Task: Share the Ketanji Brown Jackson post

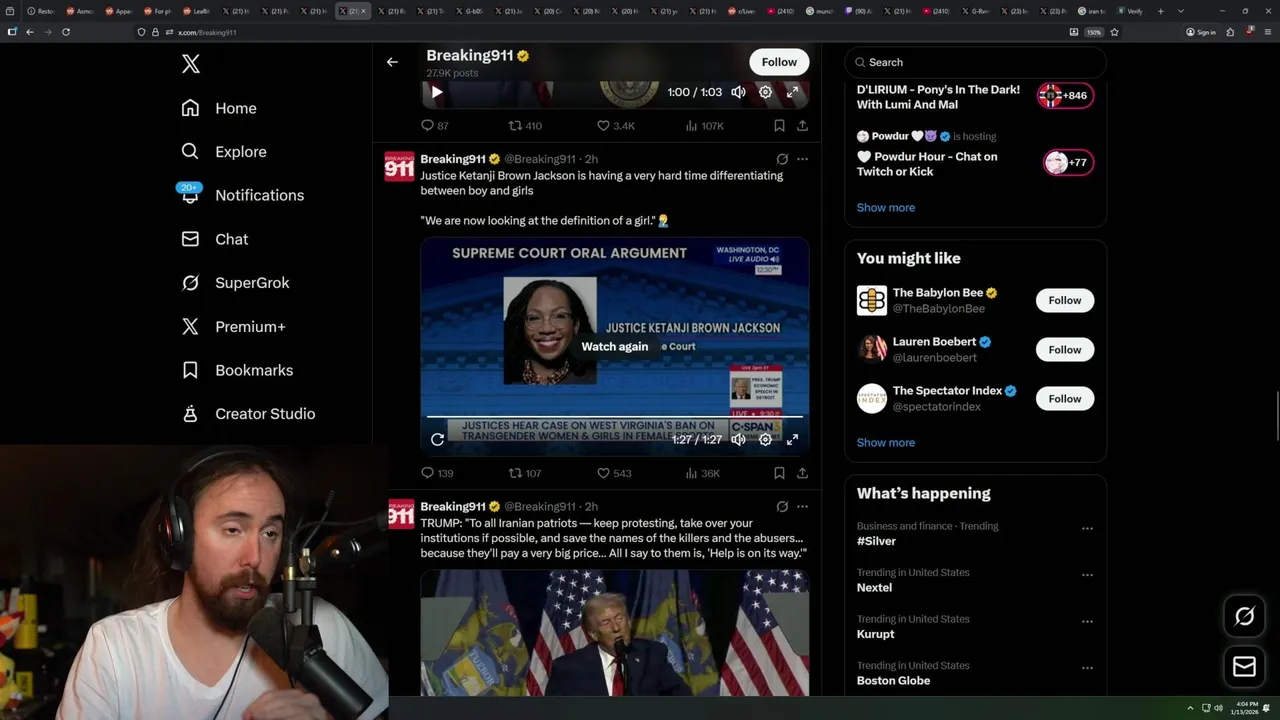Action: [802, 473]
